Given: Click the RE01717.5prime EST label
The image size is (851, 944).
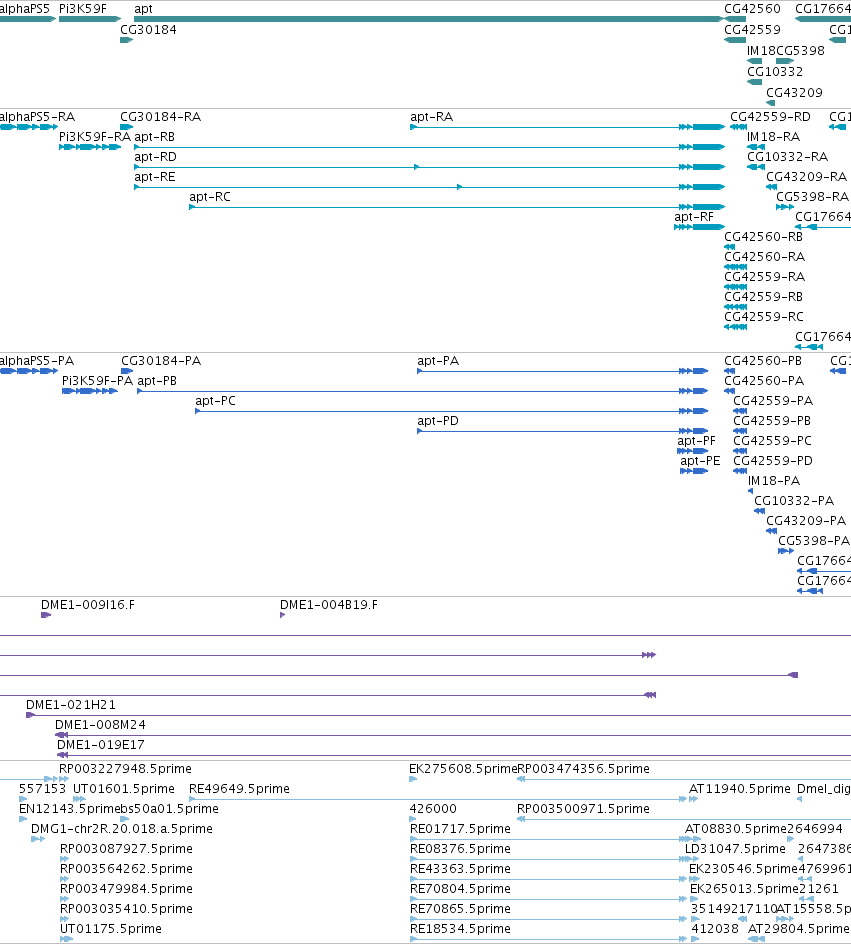Looking at the screenshot, I should click(460, 828).
